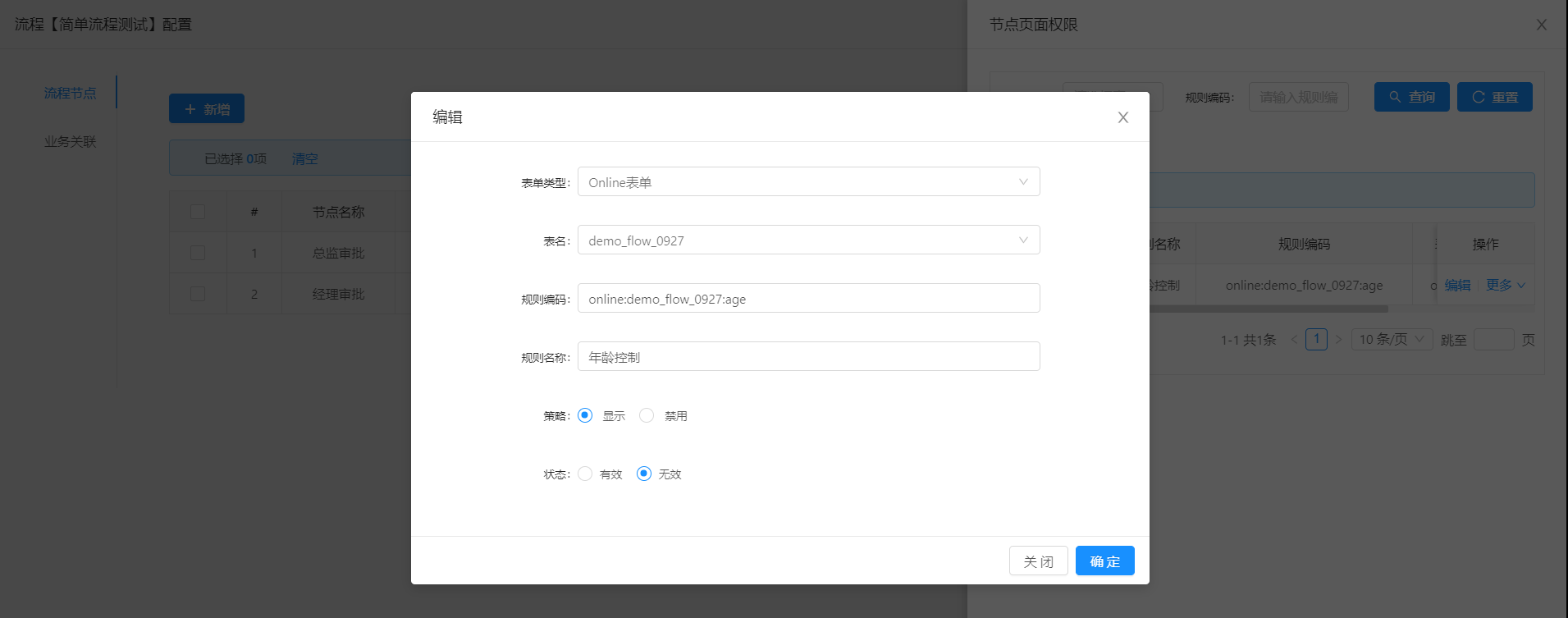The image size is (1568, 618).
Task: Click the 节点名称 column header
Action: point(338,212)
